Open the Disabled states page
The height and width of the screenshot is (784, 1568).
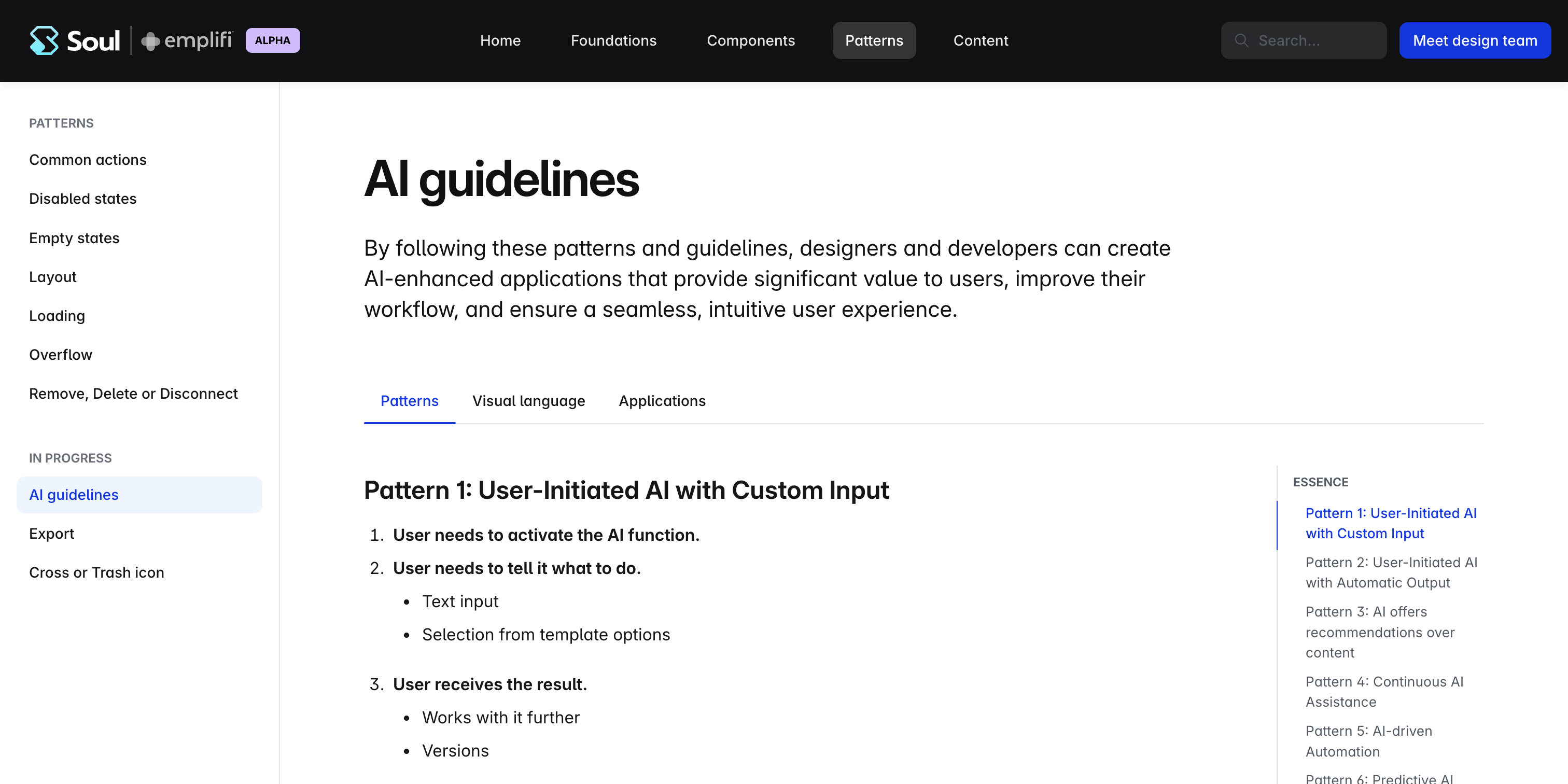tap(83, 199)
